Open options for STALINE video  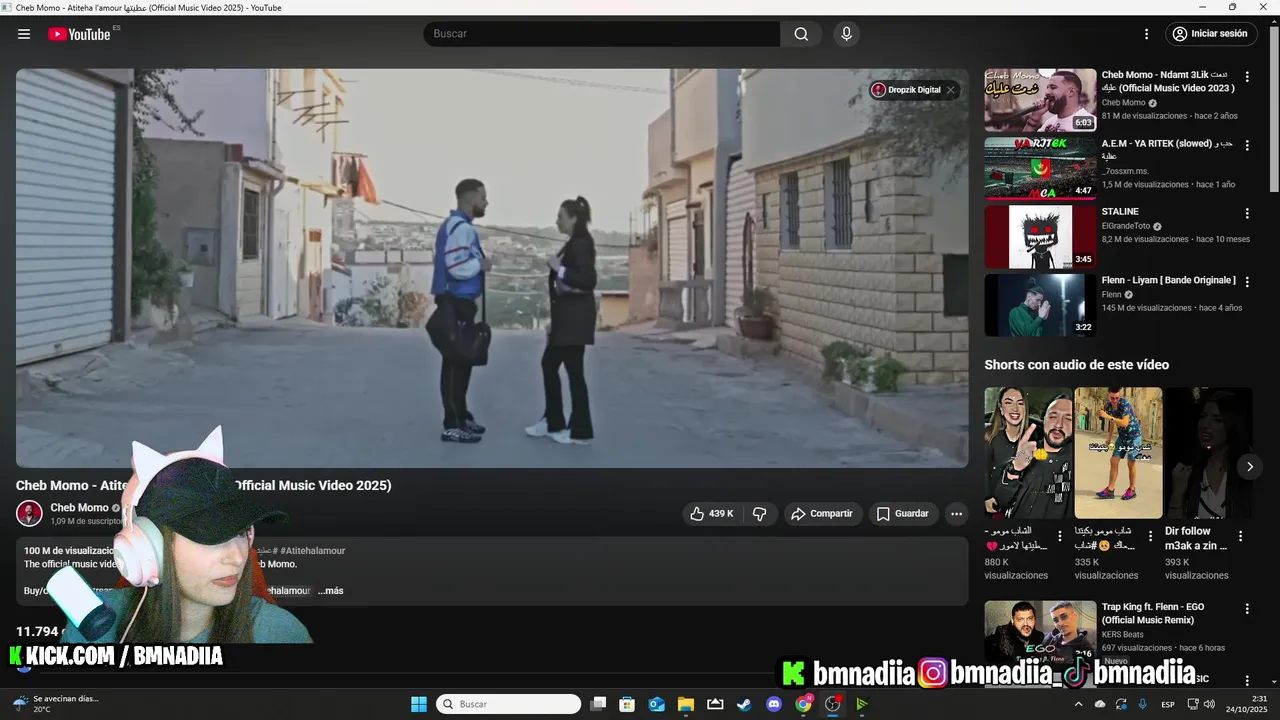[1247, 213]
